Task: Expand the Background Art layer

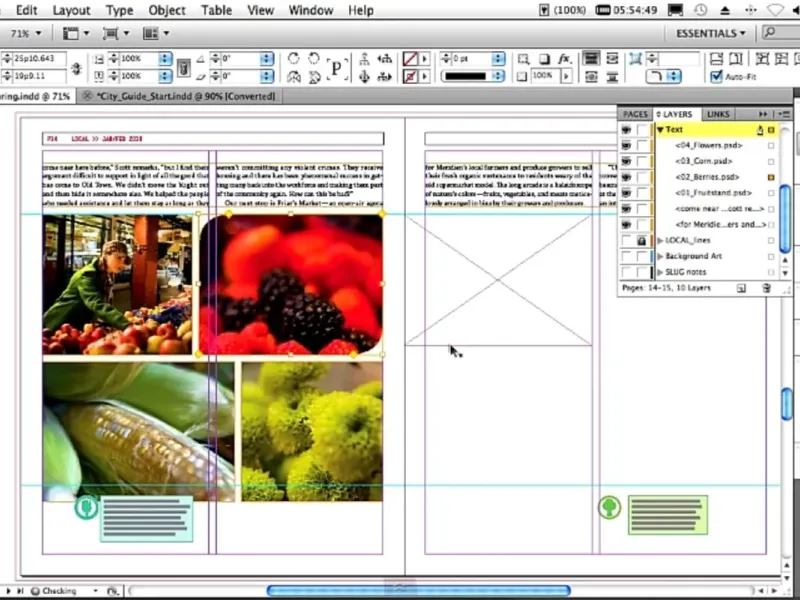Action: point(660,256)
